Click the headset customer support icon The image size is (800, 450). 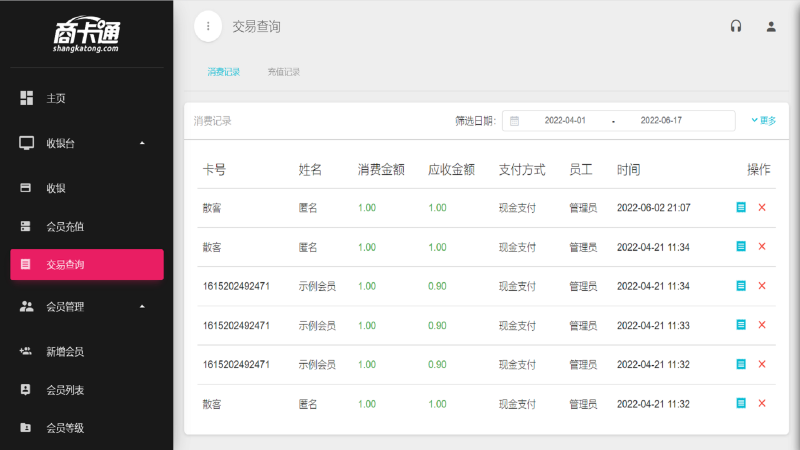tap(736, 26)
